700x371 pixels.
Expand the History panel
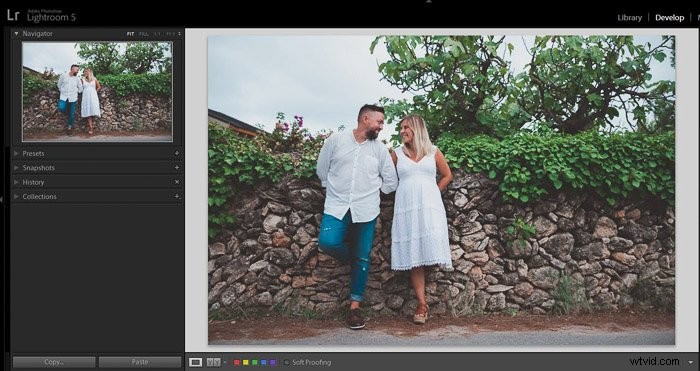point(17,182)
